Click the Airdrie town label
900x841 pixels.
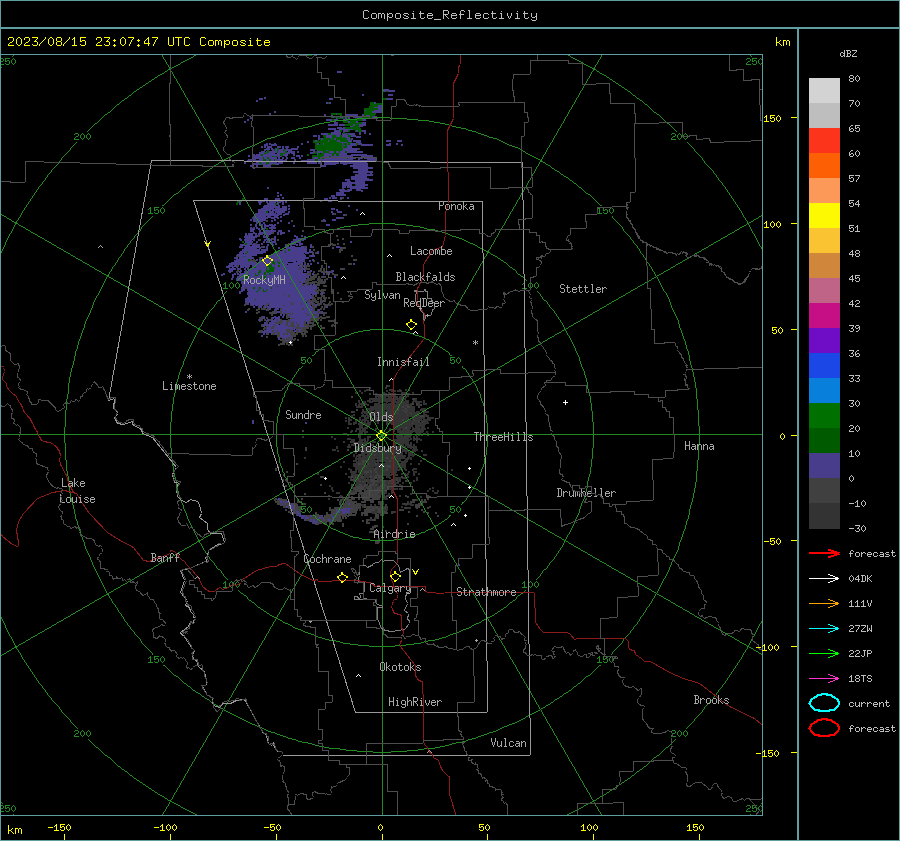point(394,534)
